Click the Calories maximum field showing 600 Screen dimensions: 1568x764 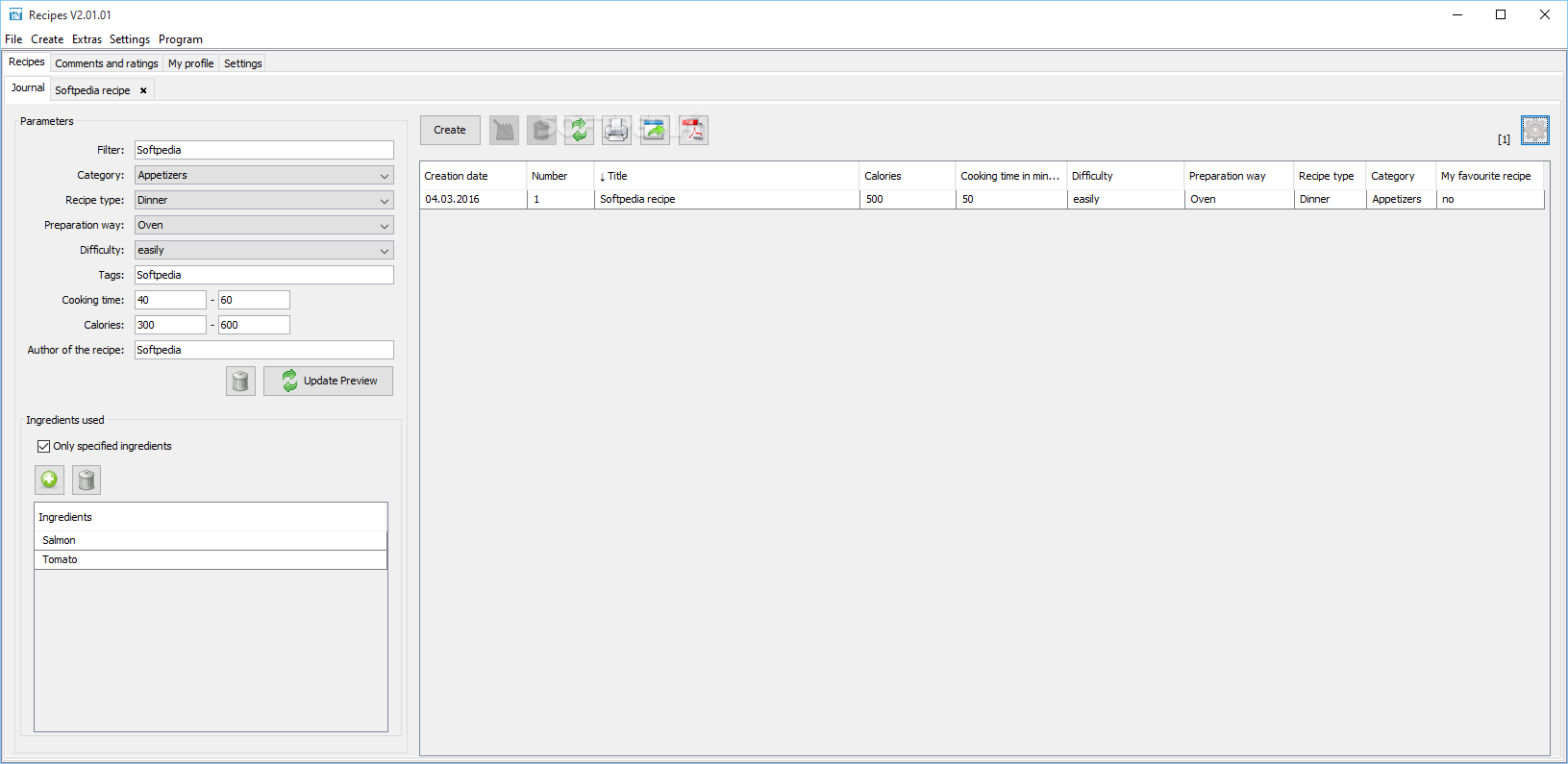[x=254, y=325]
